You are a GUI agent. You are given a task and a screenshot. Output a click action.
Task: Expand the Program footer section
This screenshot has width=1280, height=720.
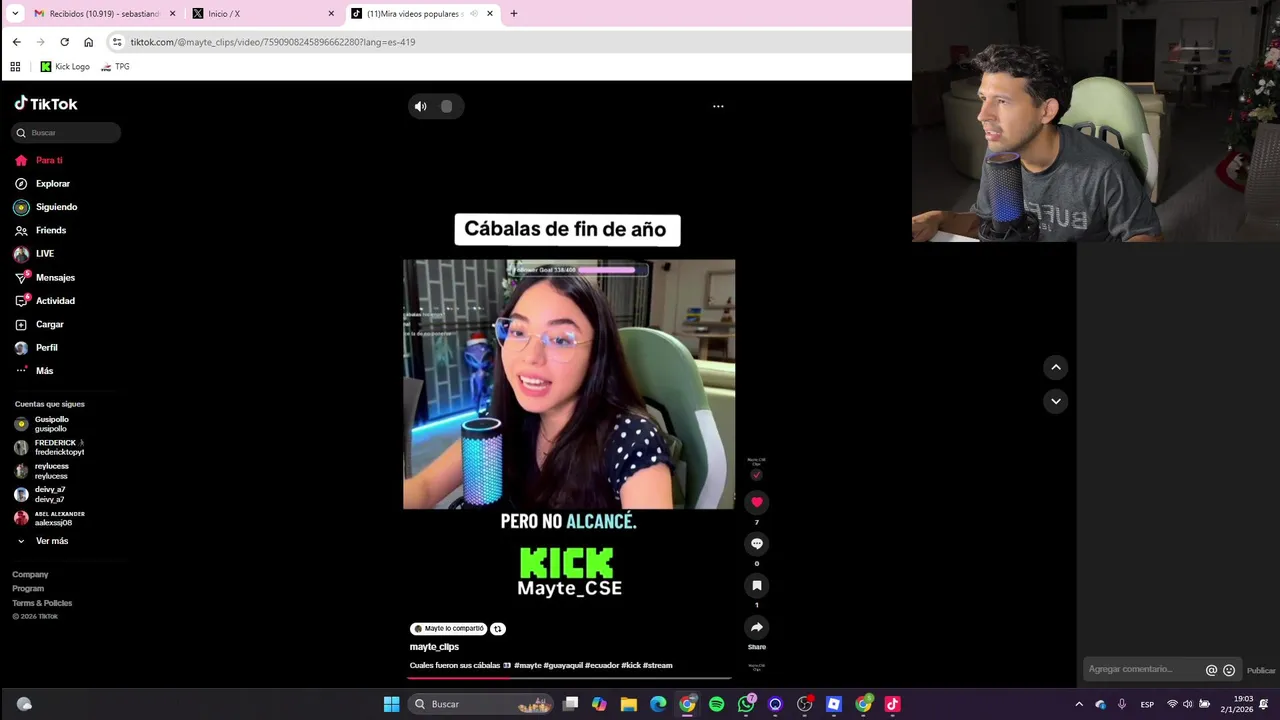[28, 589]
